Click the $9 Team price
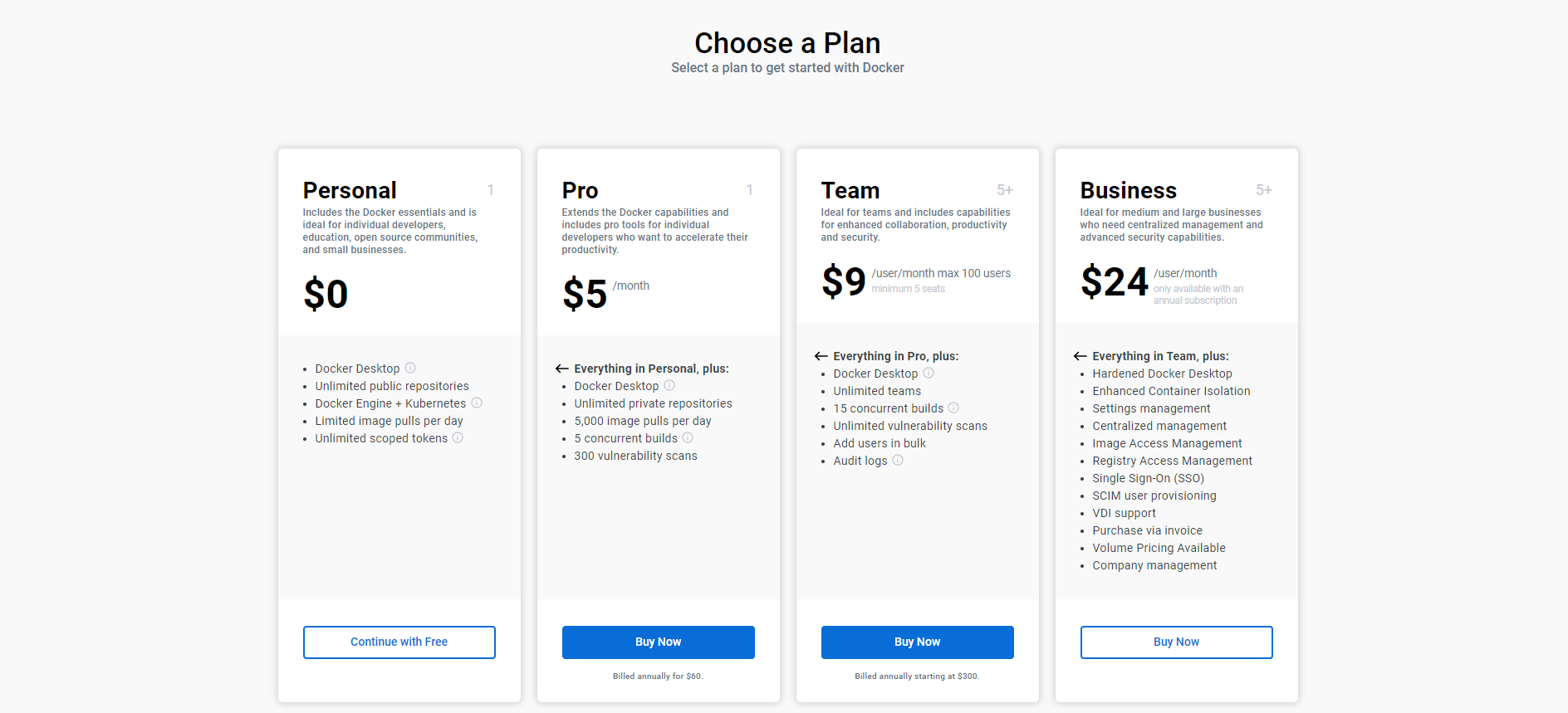Viewport: 1568px width, 713px height. [x=844, y=281]
